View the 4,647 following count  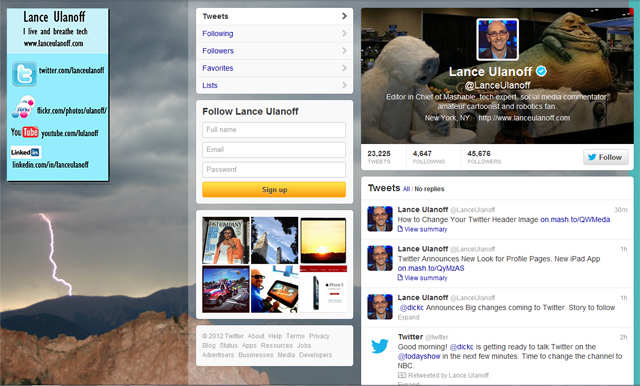pyautogui.click(x=429, y=157)
